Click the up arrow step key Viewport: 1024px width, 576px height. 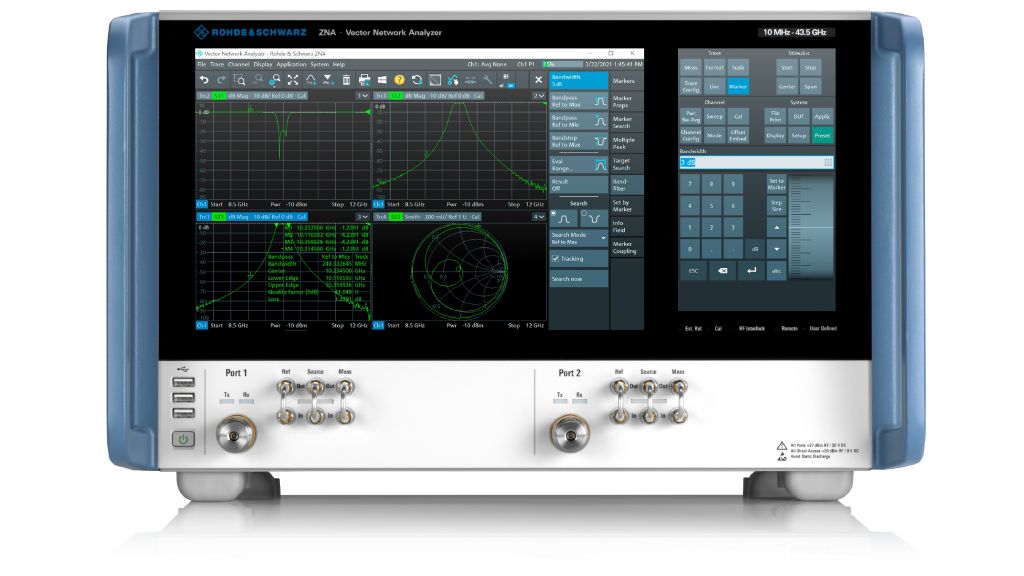pyautogui.click(x=776, y=228)
